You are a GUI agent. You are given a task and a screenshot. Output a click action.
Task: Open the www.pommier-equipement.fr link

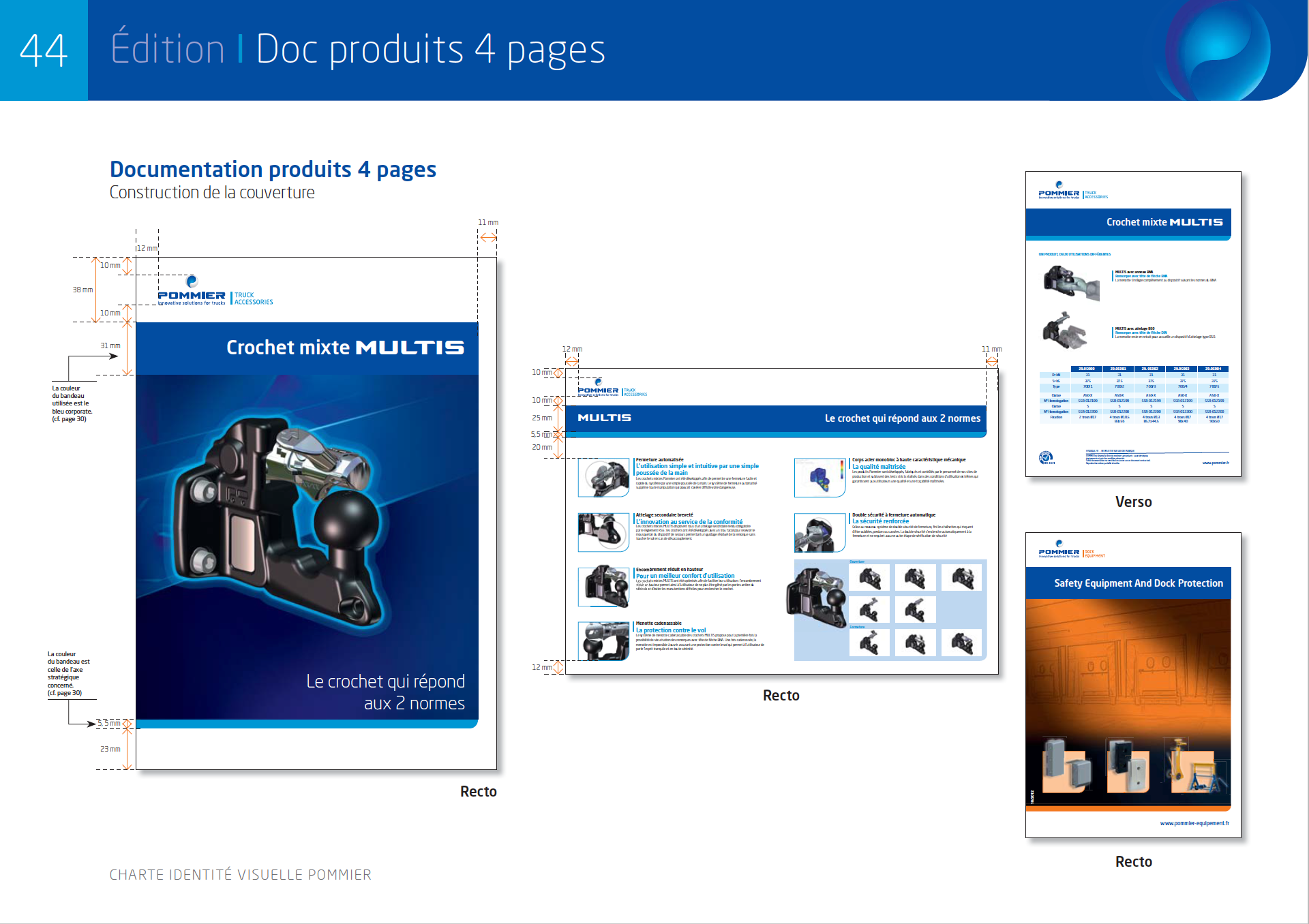(1194, 823)
